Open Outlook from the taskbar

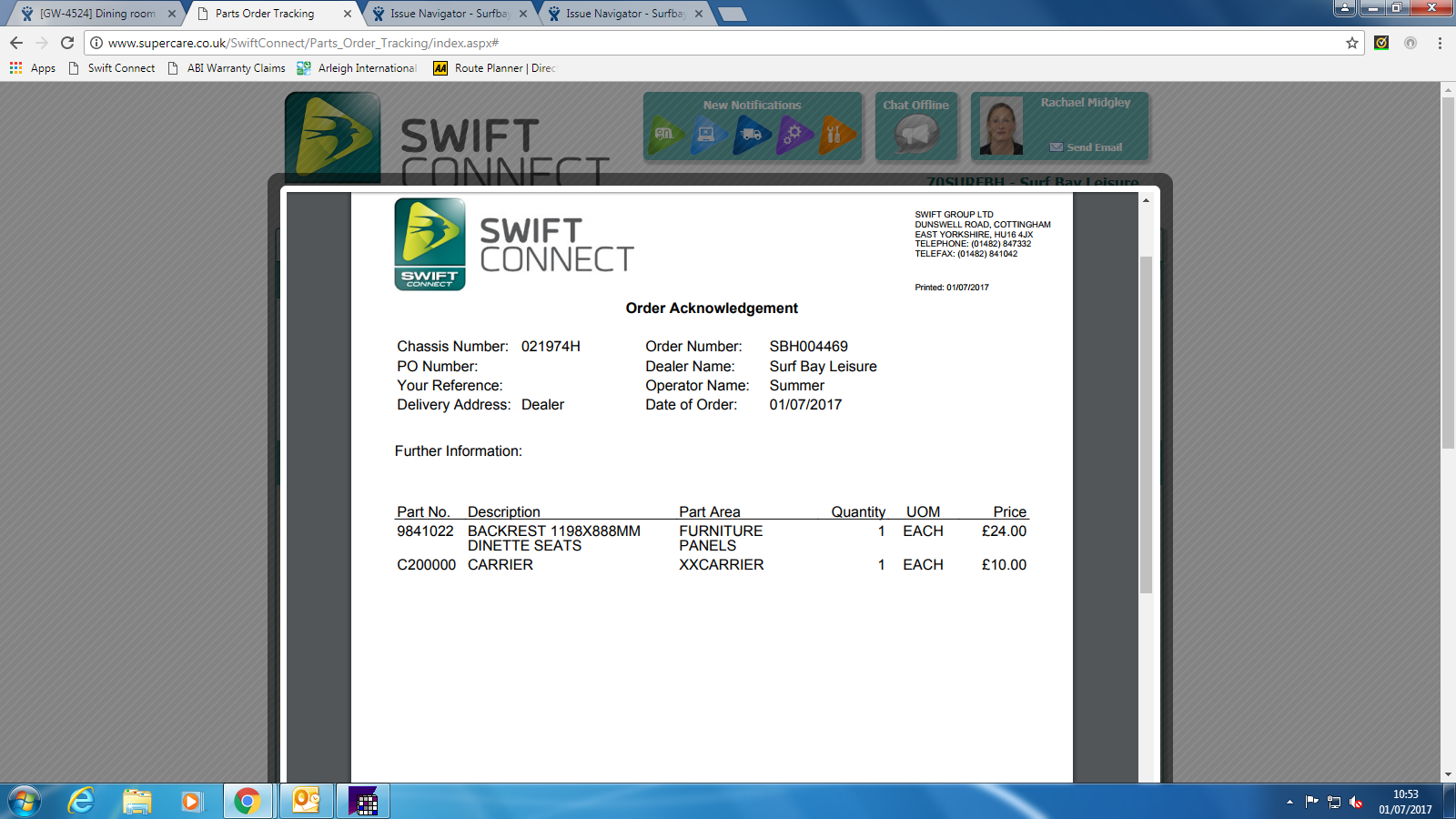307,802
